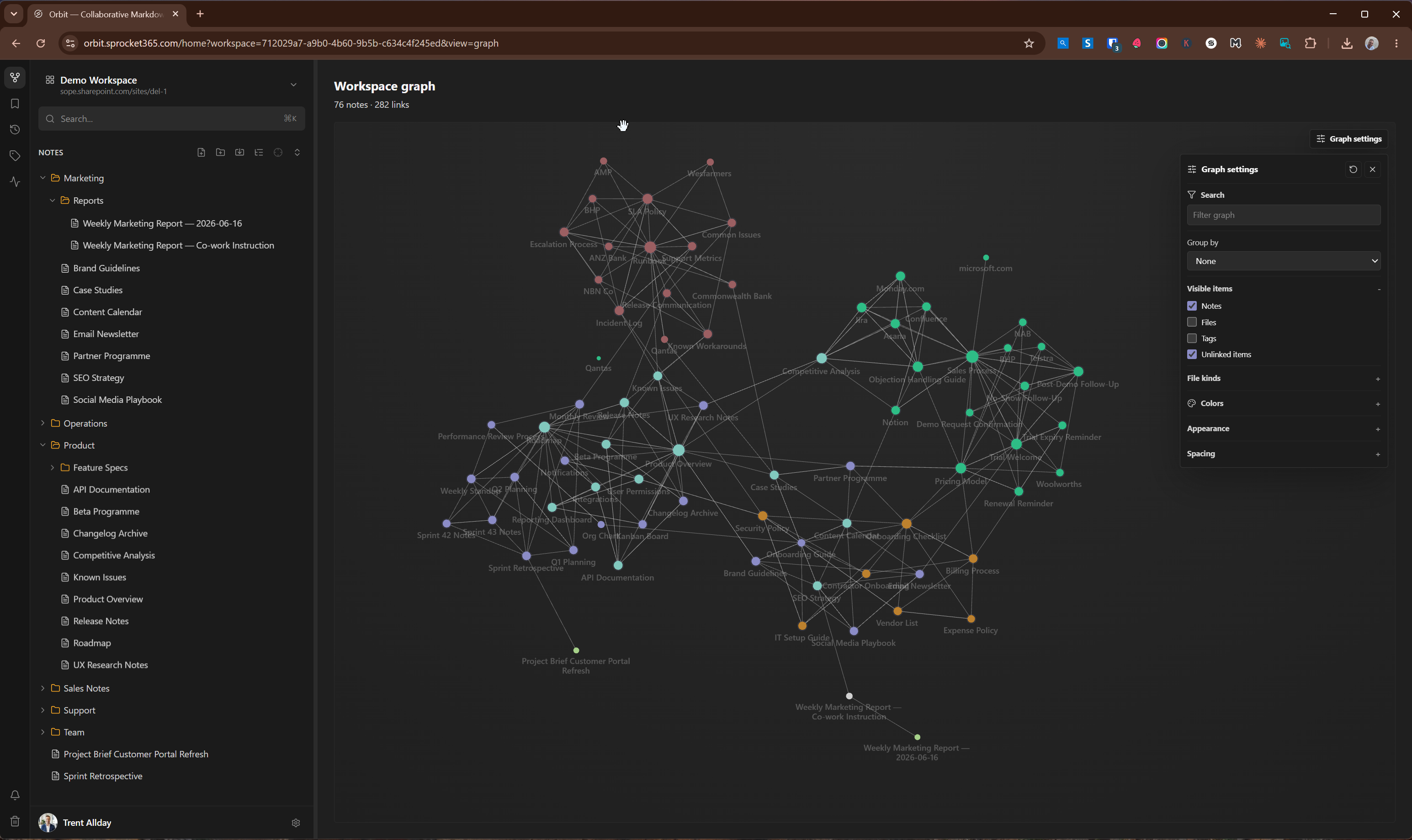1412x840 pixels.
Task: Expand the Feature Specs folder
Action: [52, 467]
